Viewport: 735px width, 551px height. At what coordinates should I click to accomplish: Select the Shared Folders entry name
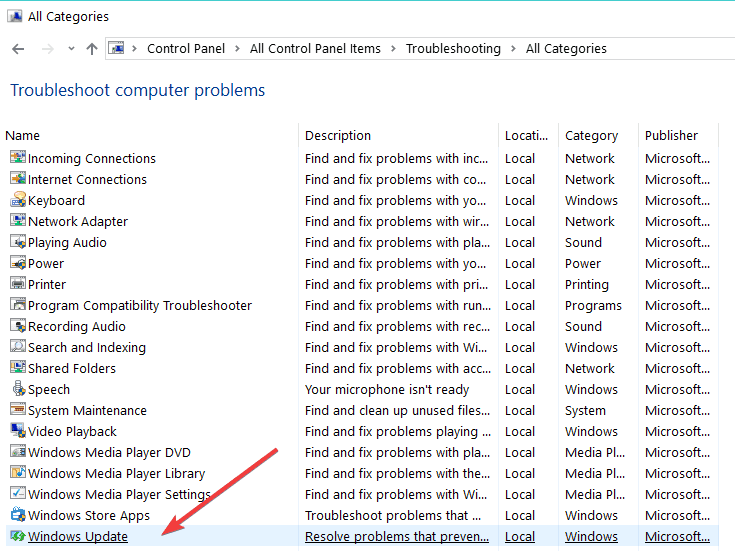[72, 369]
